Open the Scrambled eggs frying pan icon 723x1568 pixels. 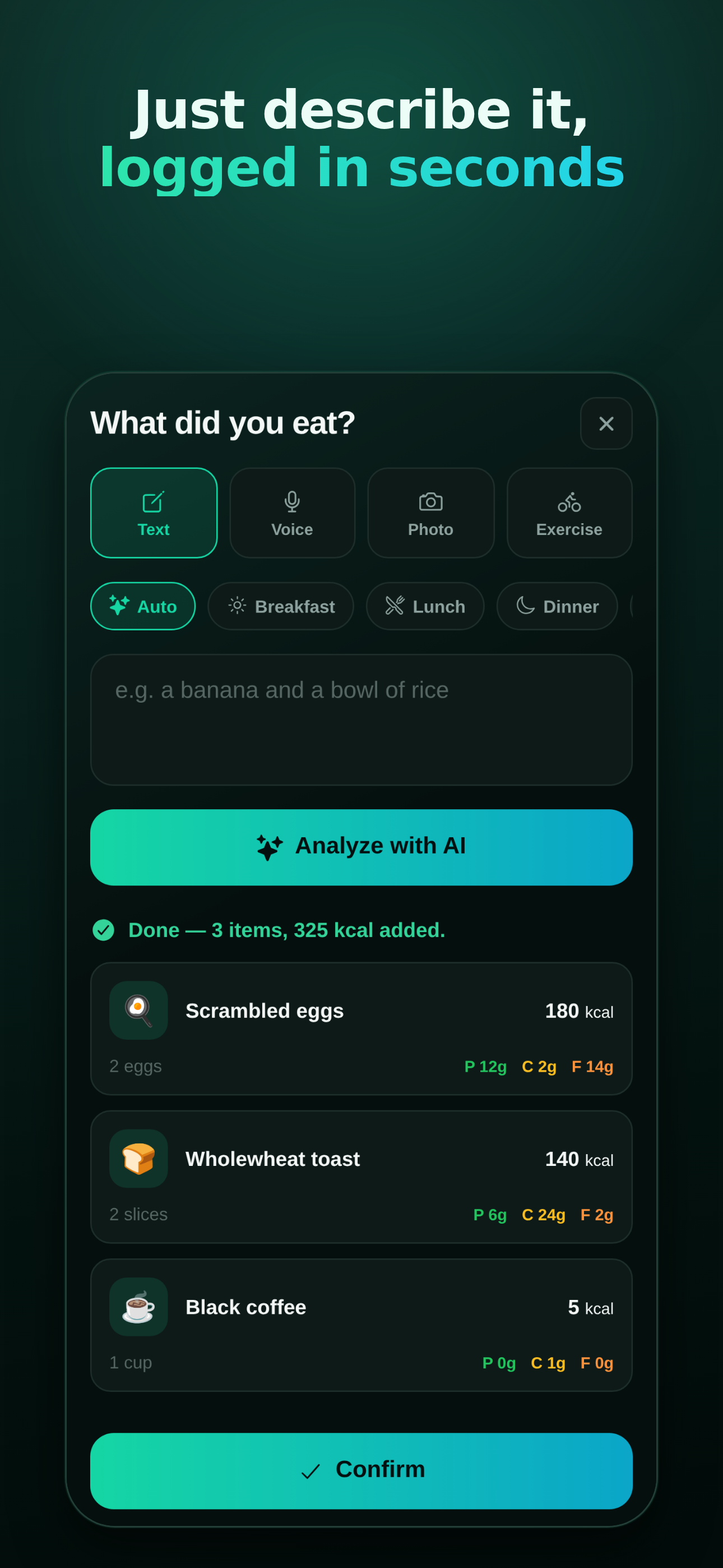tap(138, 1011)
